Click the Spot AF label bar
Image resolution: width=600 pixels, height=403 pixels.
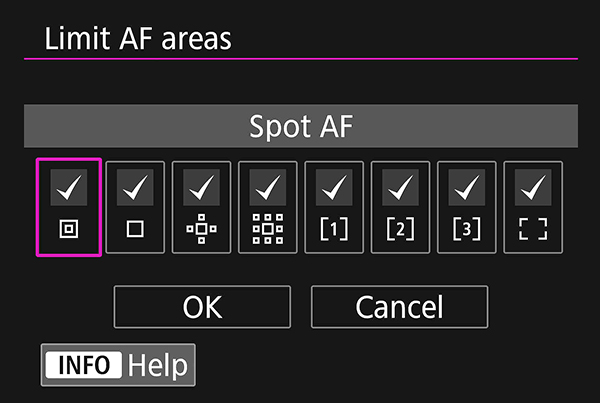point(300,127)
